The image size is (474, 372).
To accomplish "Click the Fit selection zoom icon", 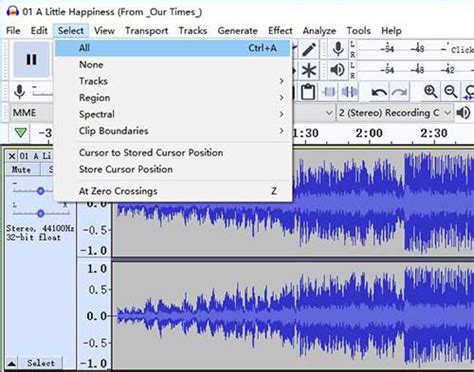I will pyautogui.click(x=469, y=92).
